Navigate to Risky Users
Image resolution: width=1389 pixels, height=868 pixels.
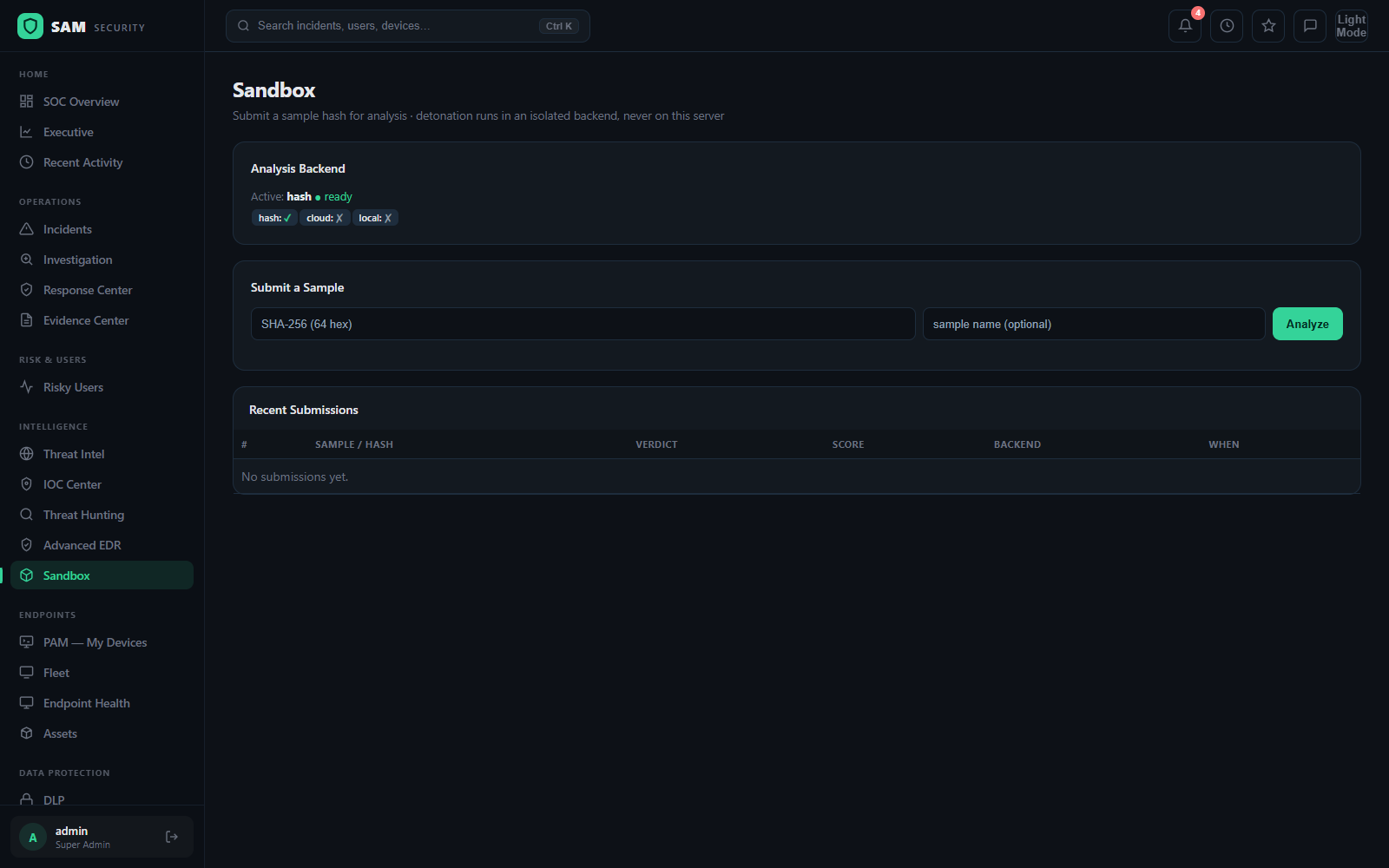pos(102,387)
